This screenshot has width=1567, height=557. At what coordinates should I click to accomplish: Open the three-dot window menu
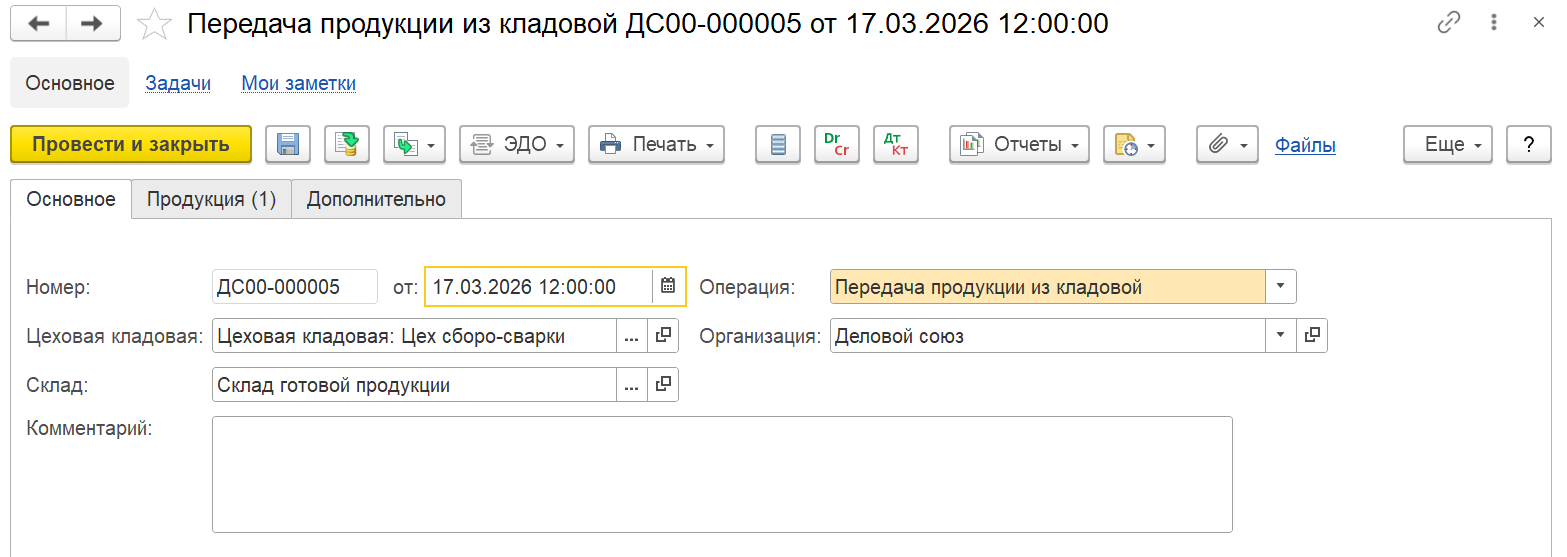[x=1494, y=23]
